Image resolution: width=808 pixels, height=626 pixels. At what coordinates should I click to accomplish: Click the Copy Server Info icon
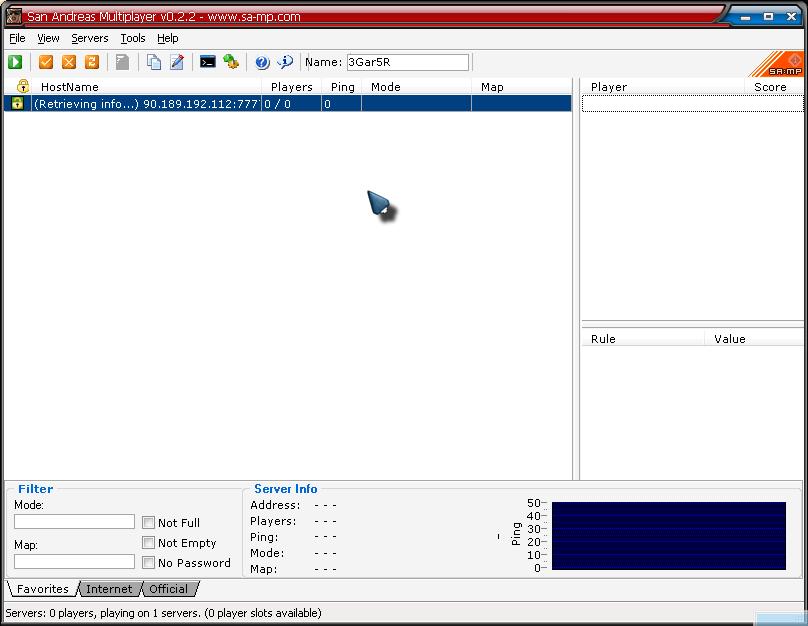tap(154, 62)
